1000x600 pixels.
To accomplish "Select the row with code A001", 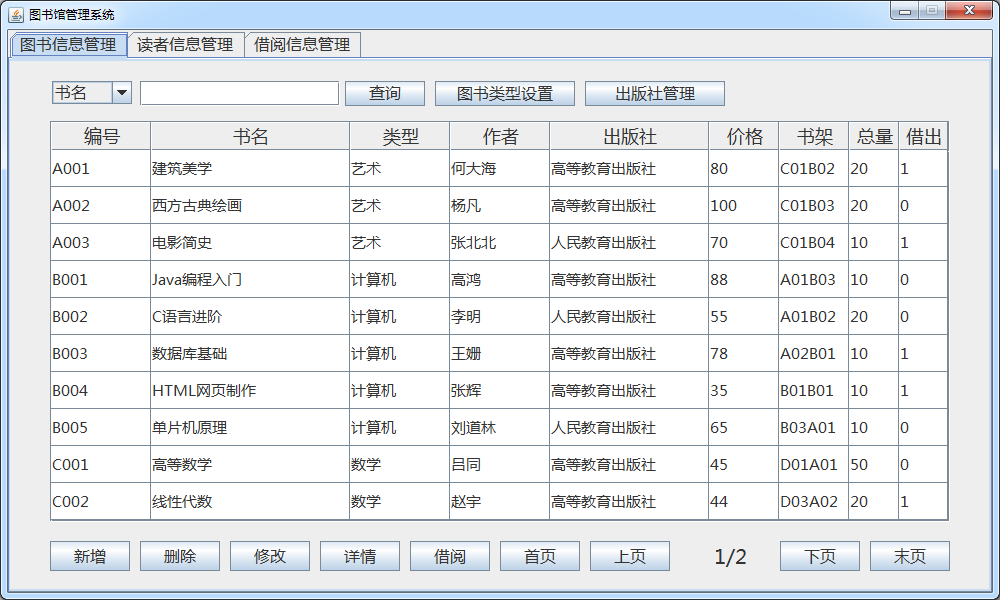I will coord(499,168).
